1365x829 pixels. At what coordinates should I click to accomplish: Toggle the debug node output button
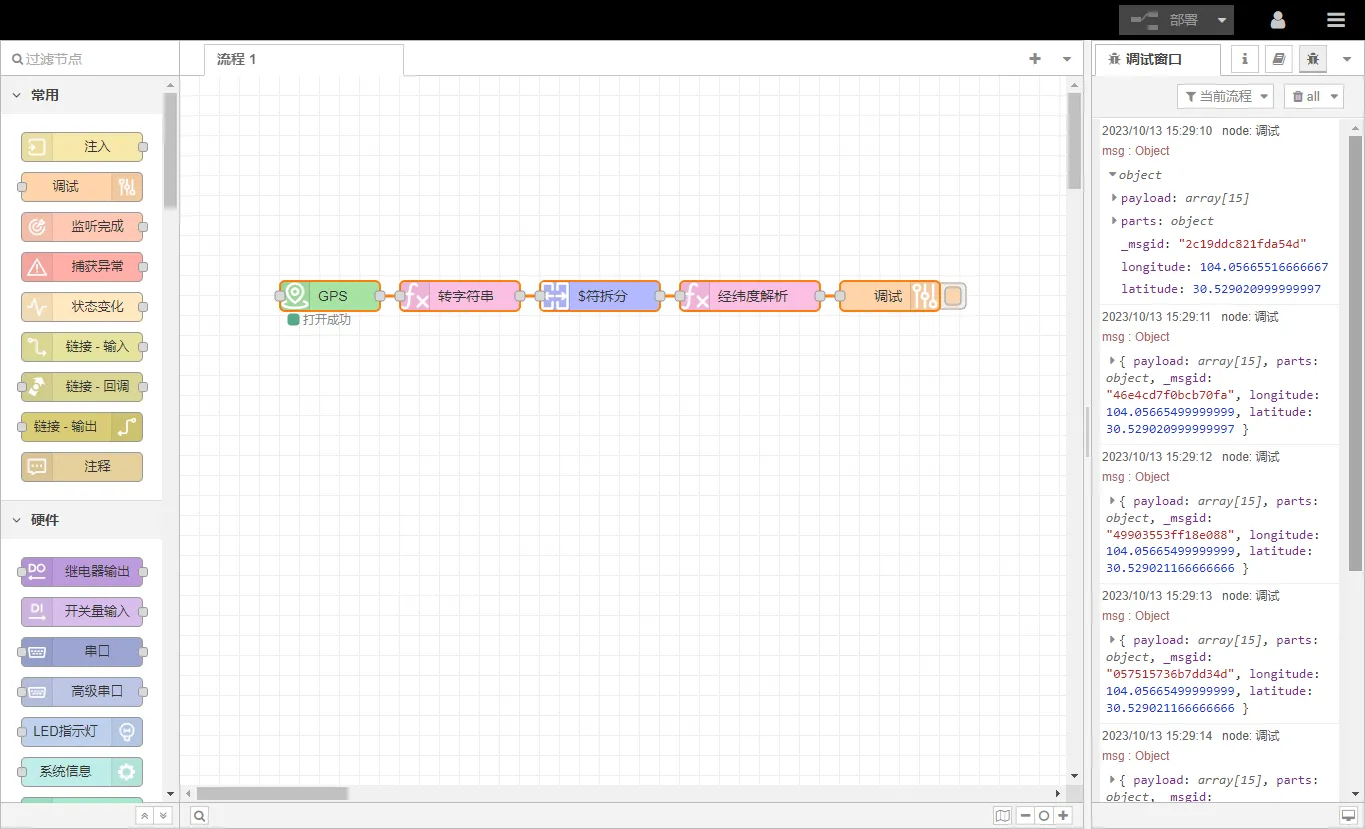click(953, 296)
